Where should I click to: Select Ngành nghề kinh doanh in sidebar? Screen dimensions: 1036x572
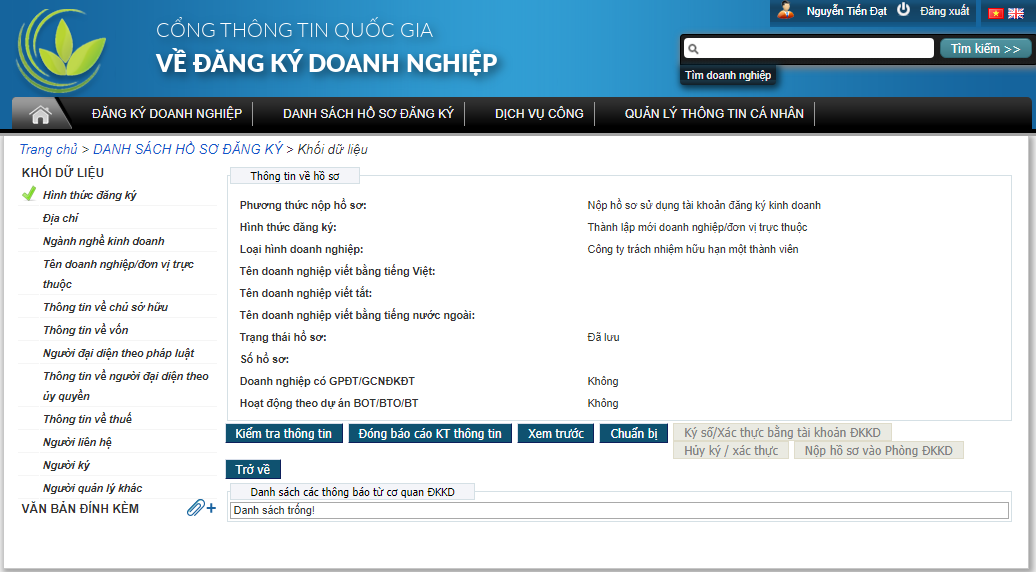coord(103,241)
